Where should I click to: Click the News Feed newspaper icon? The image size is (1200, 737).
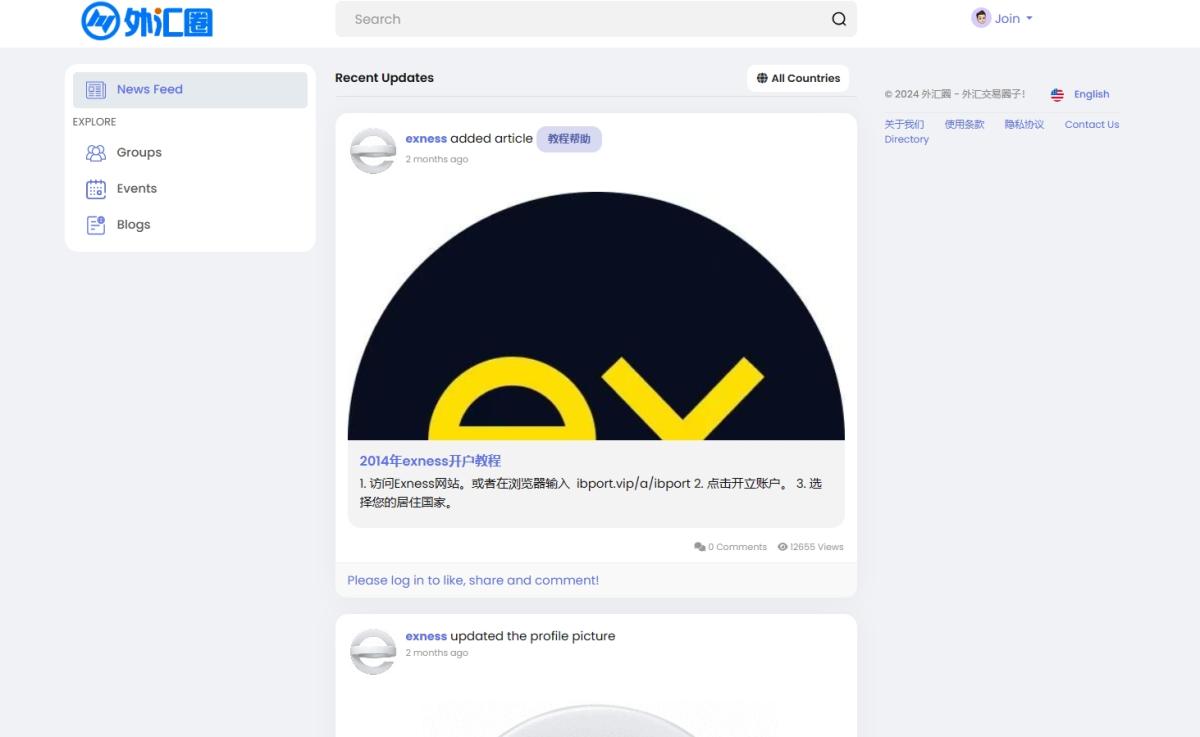96,90
